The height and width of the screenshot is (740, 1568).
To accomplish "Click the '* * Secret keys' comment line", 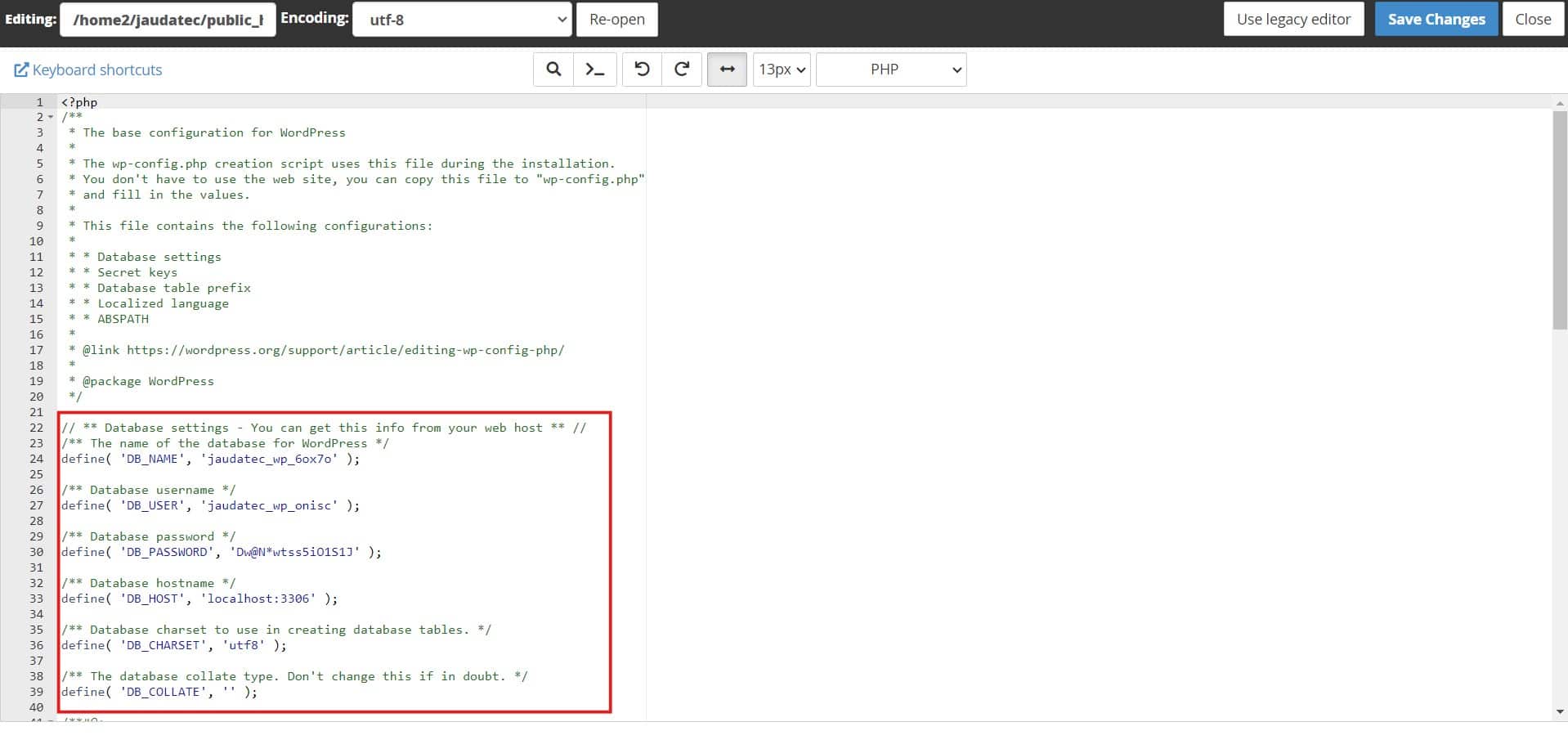I will (123, 272).
